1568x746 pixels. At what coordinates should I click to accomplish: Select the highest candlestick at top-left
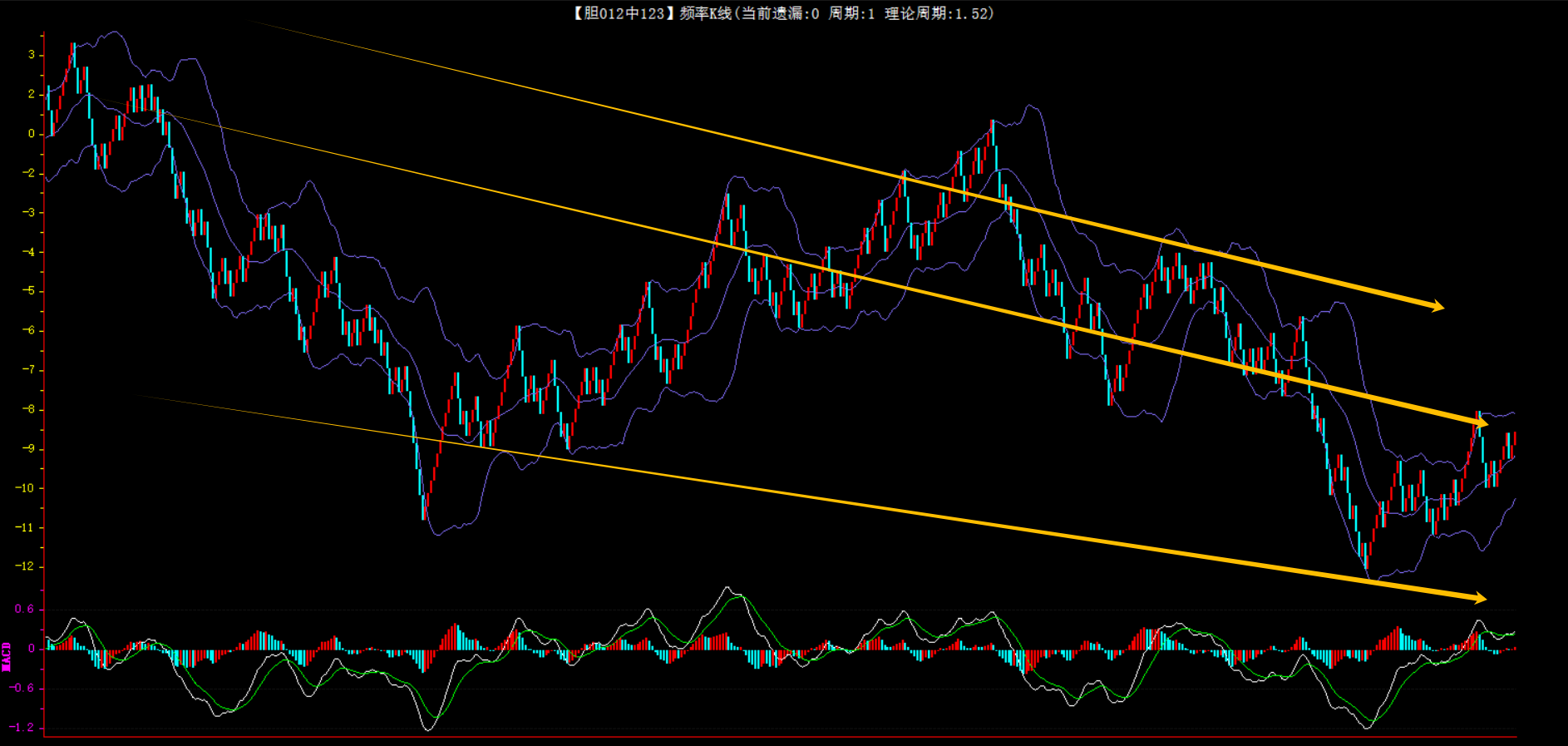(73, 57)
